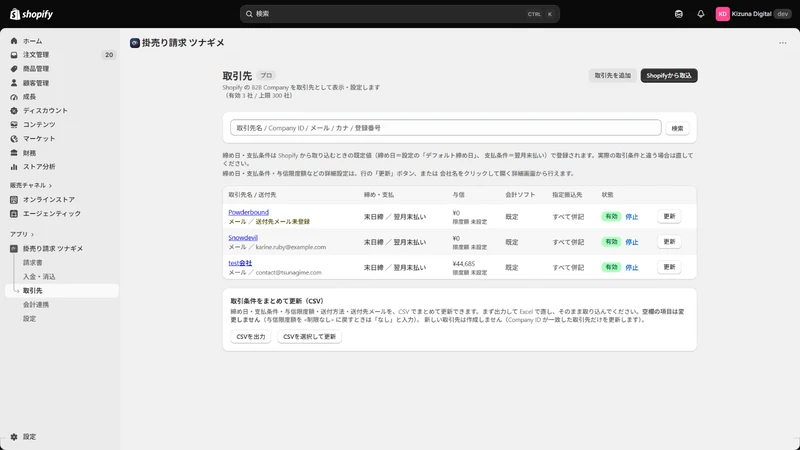Click 停止 in Powderbound row

tap(632, 217)
